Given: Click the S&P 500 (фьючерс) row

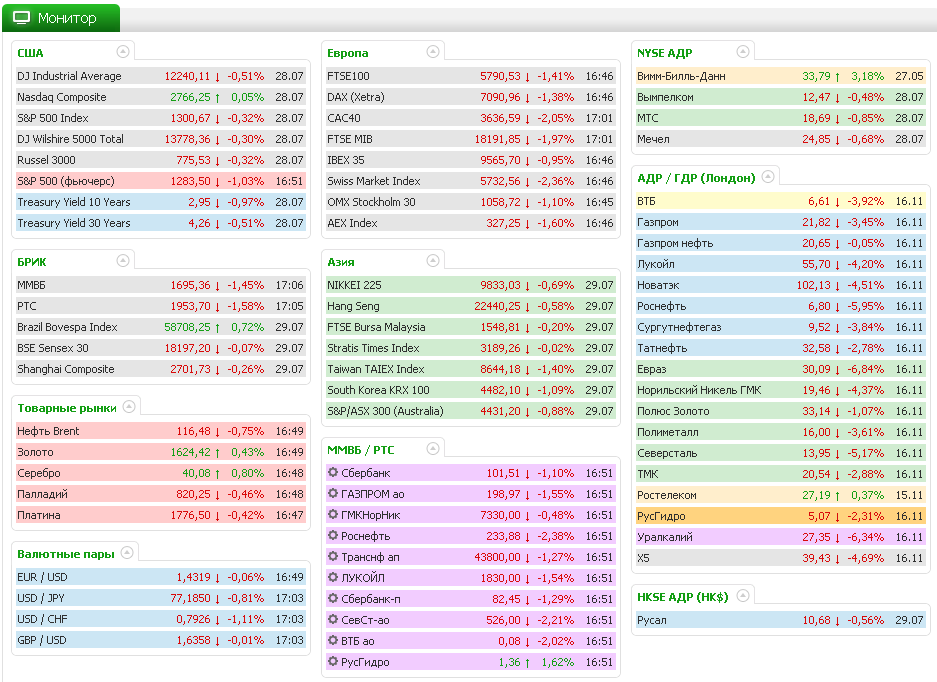Looking at the screenshot, I should (x=161, y=181).
